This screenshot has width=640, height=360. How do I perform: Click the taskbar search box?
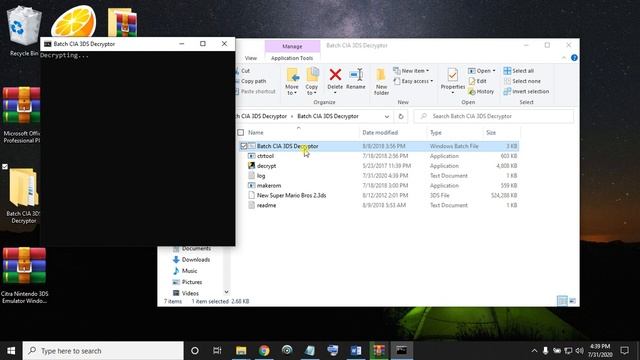[x=103, y=351]
